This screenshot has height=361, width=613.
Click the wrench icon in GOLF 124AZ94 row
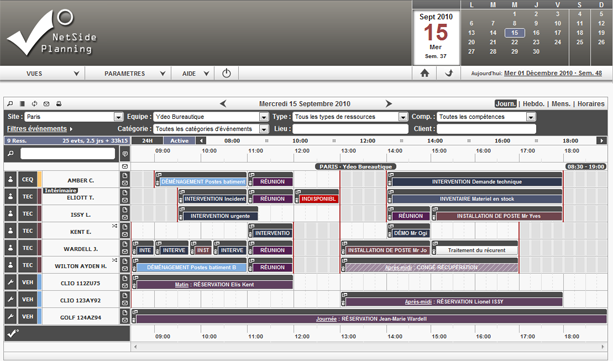tap(11, 316)
